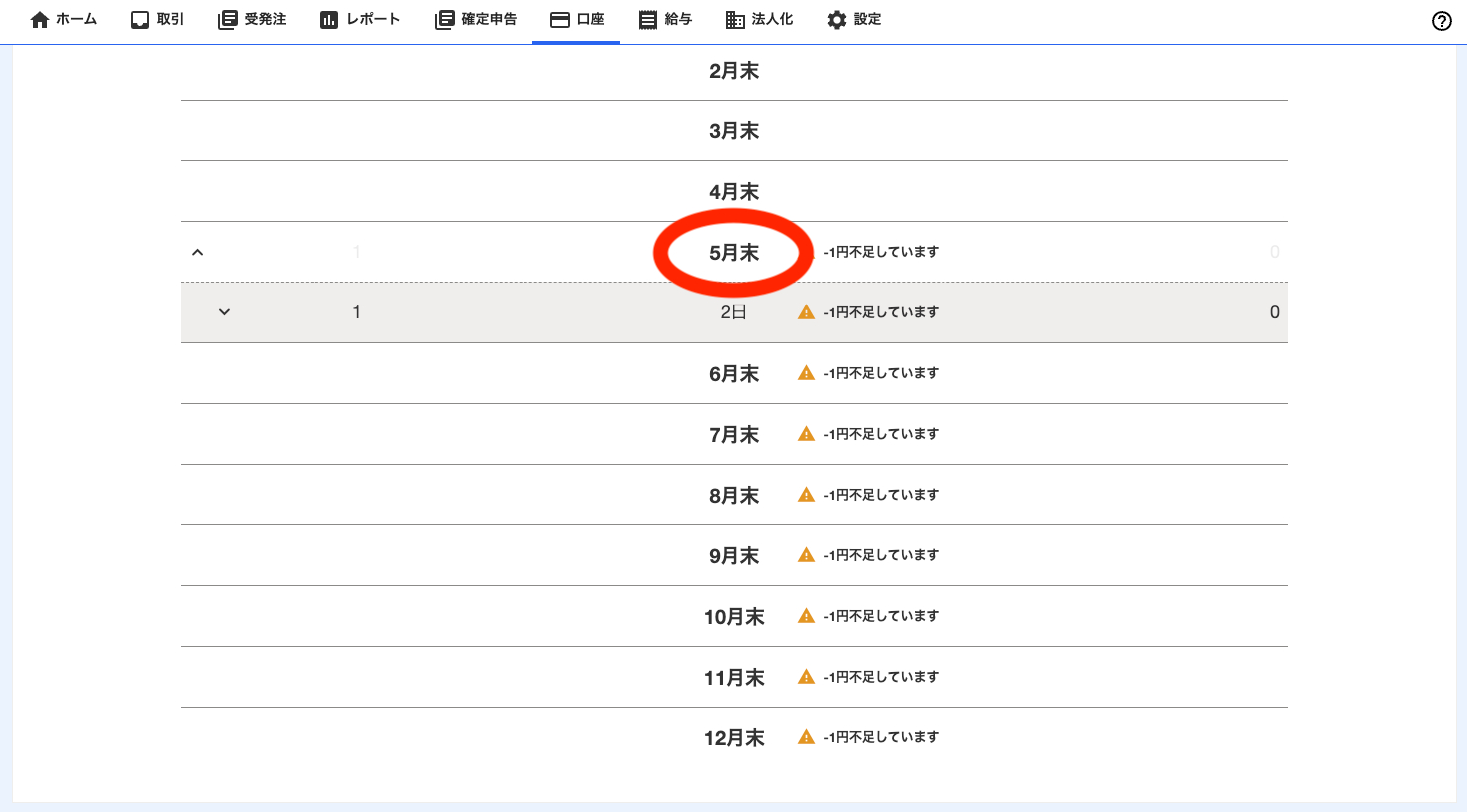Click warning triangle beside 2日 row
The width and height of the screenshot is (1467, 812).
coord(807,312)
